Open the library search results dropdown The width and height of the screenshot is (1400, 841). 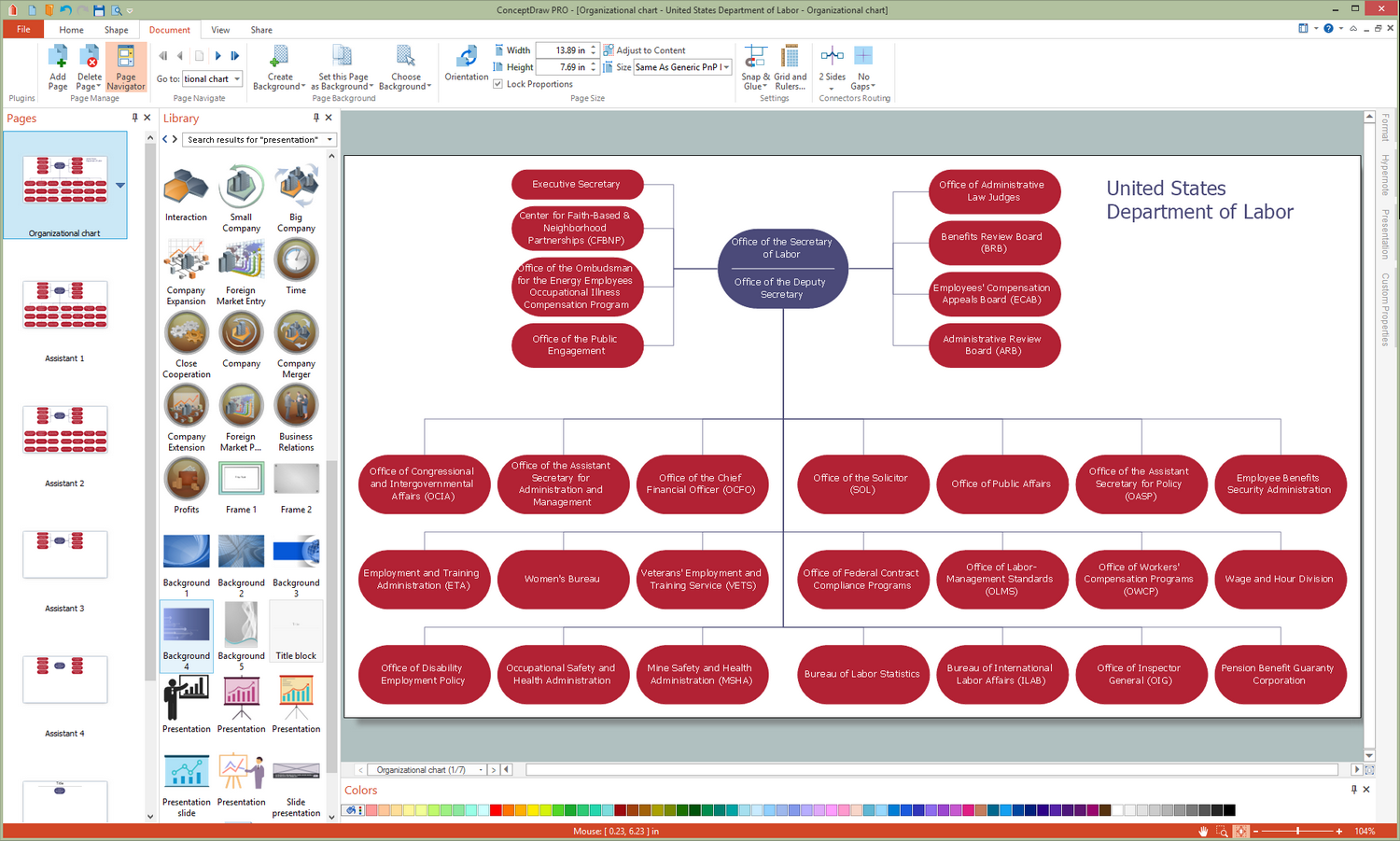(329, 140)
